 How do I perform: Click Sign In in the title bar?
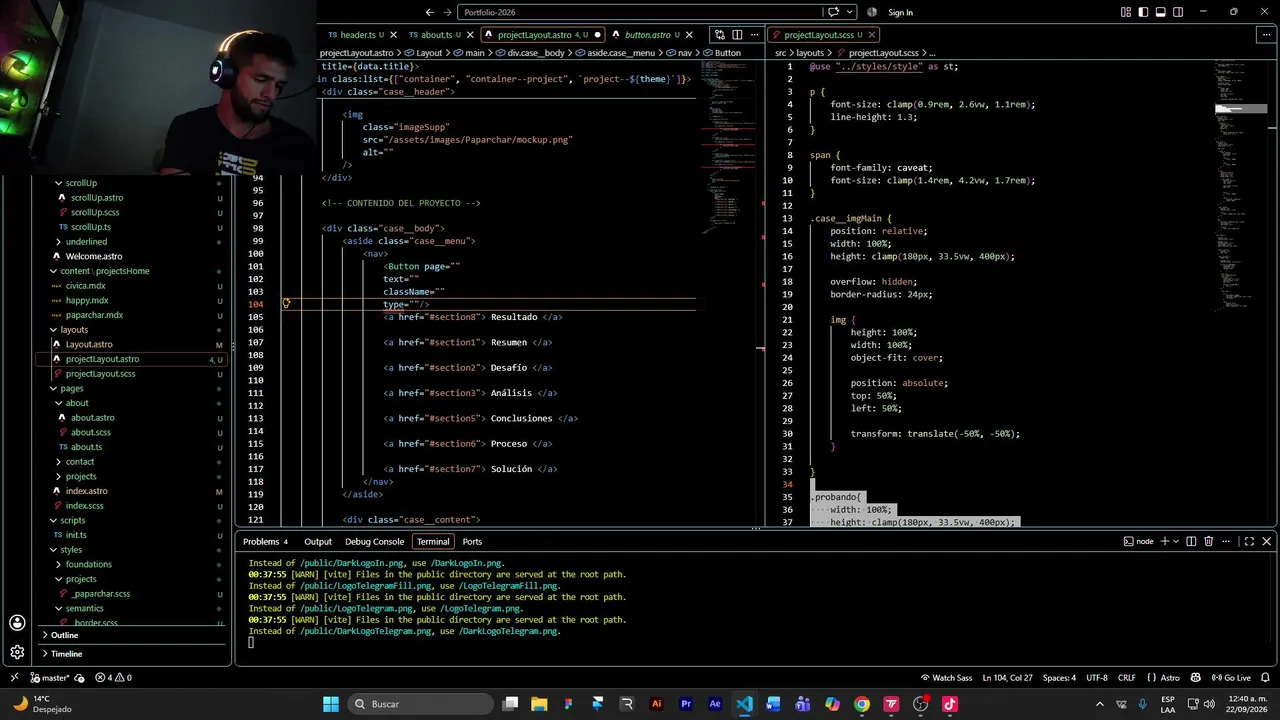900,12
